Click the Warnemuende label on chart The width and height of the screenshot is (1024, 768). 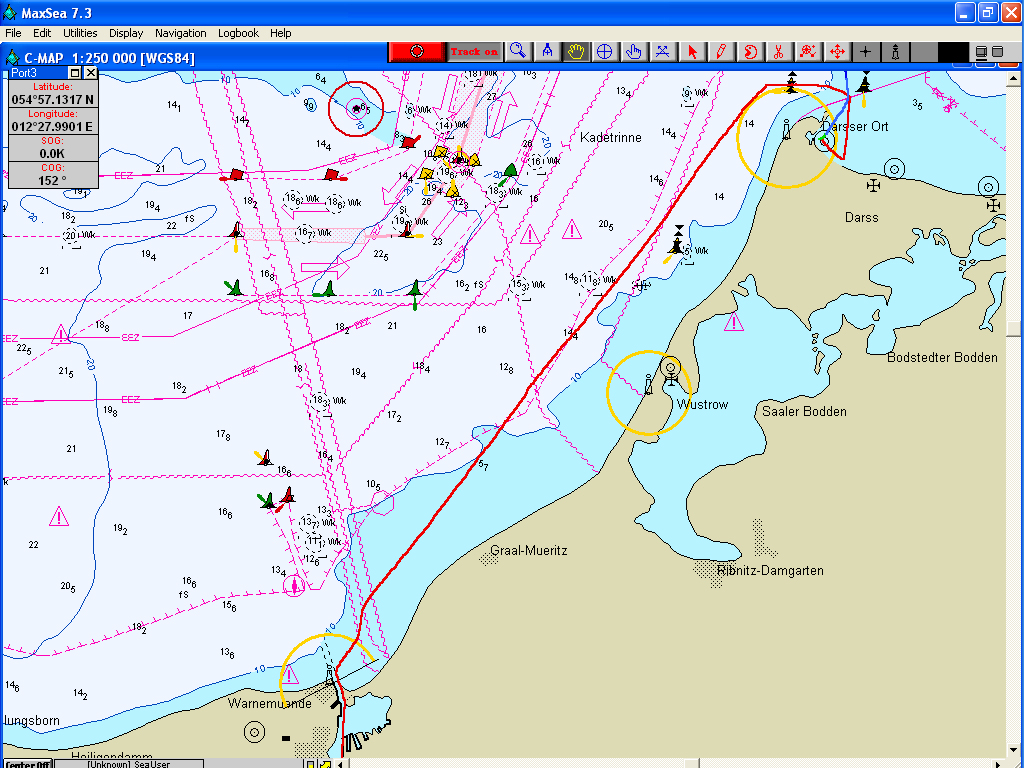click(270, 703)
